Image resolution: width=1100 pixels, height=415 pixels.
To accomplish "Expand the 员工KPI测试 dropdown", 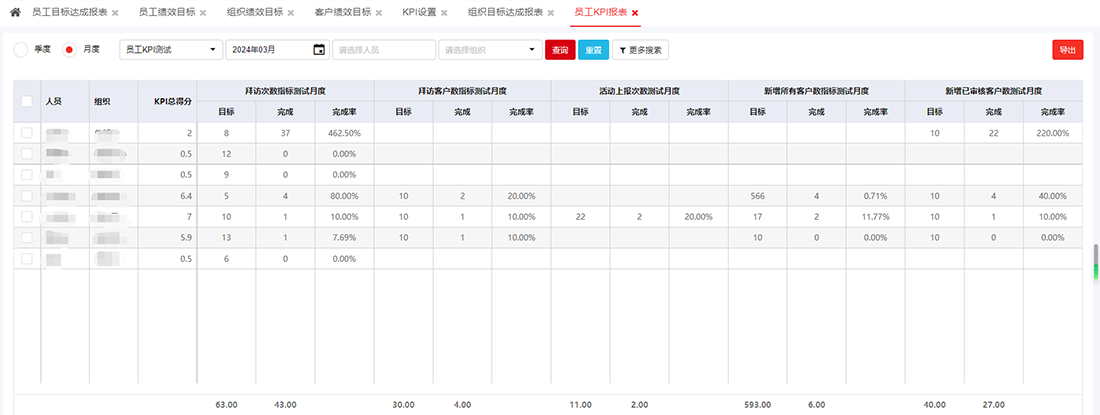I will 171,49.
